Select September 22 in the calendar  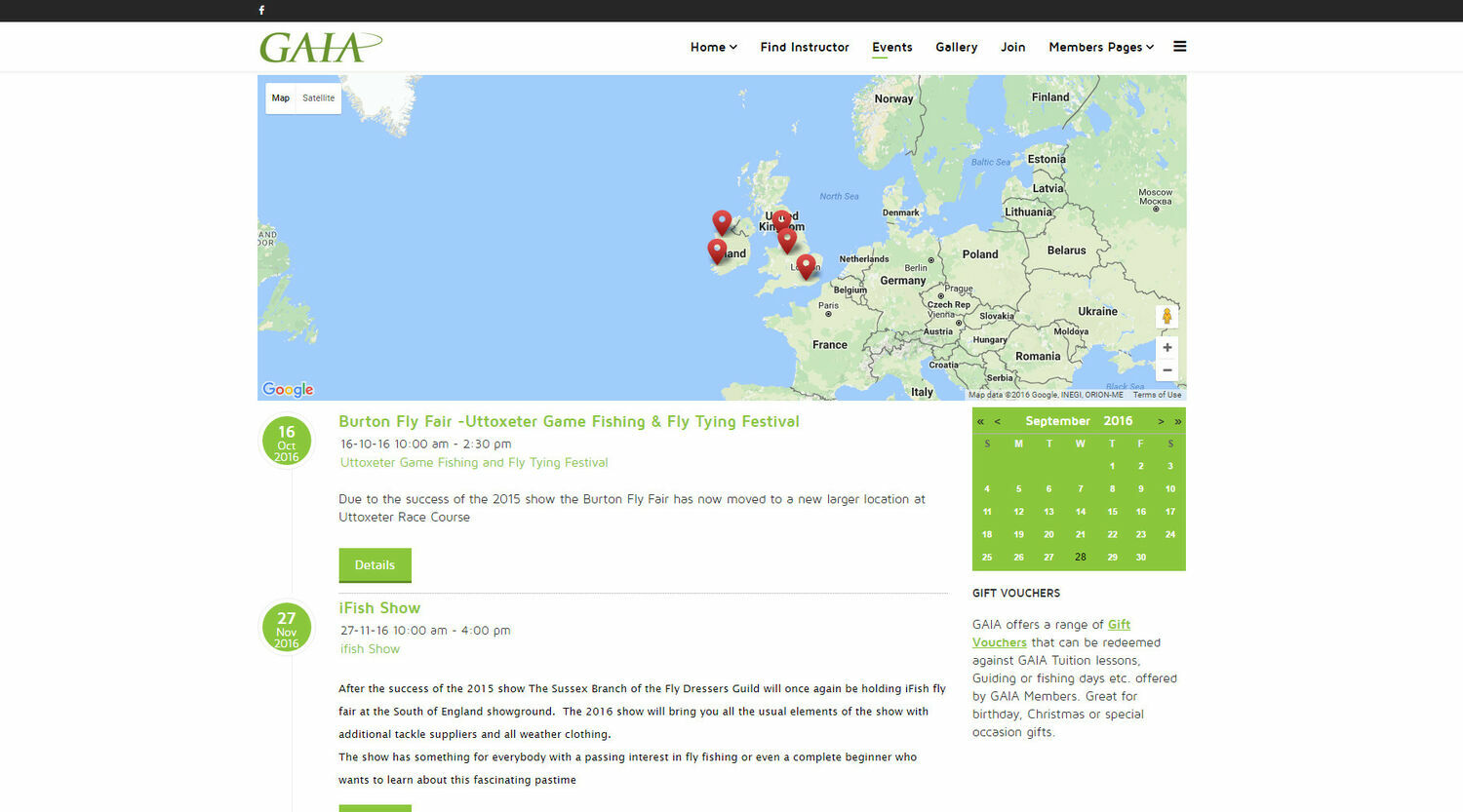[1112, 535]
